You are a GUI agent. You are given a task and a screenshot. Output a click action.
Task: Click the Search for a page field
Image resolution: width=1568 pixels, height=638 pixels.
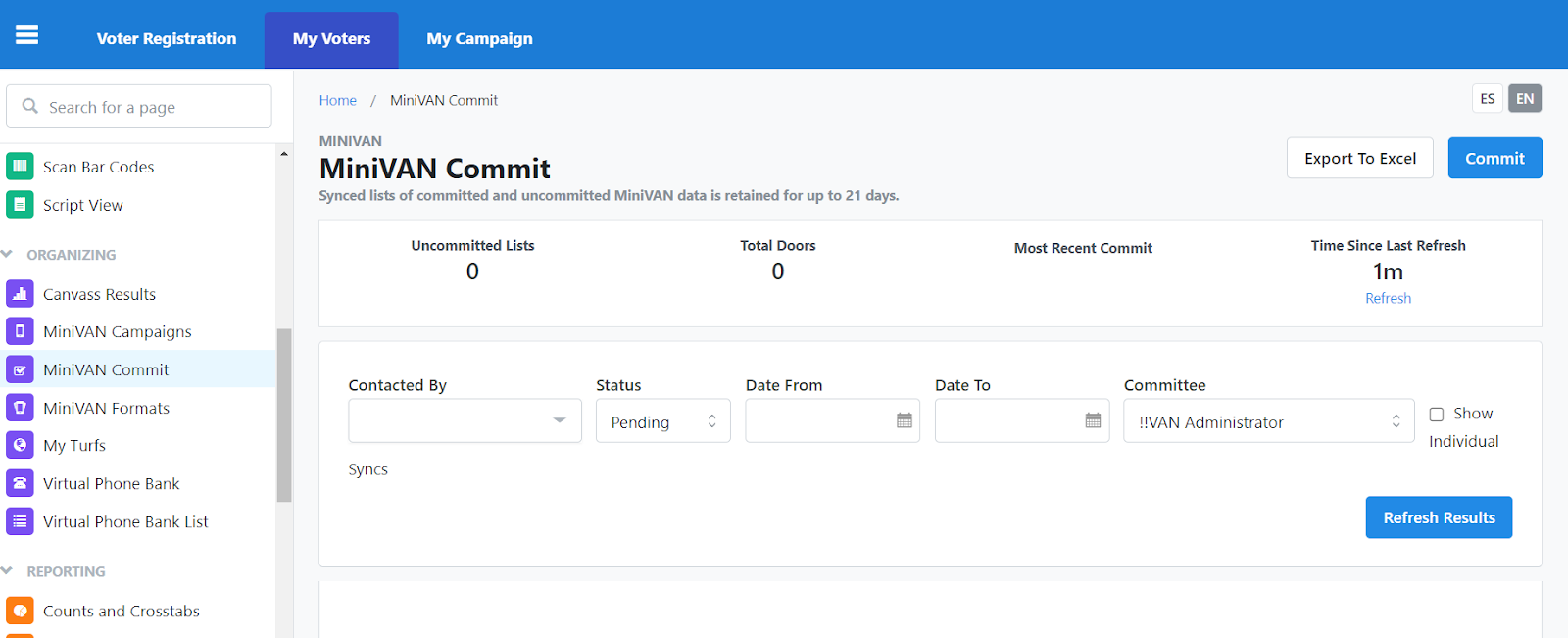(139, 106)
